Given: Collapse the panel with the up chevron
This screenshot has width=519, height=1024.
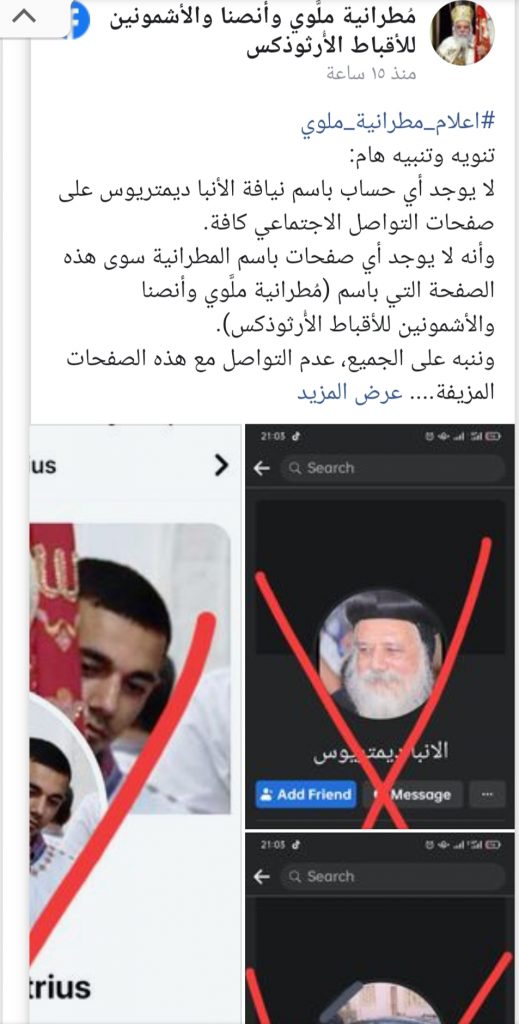Looking at the screenshot, I should coord(24,16).
